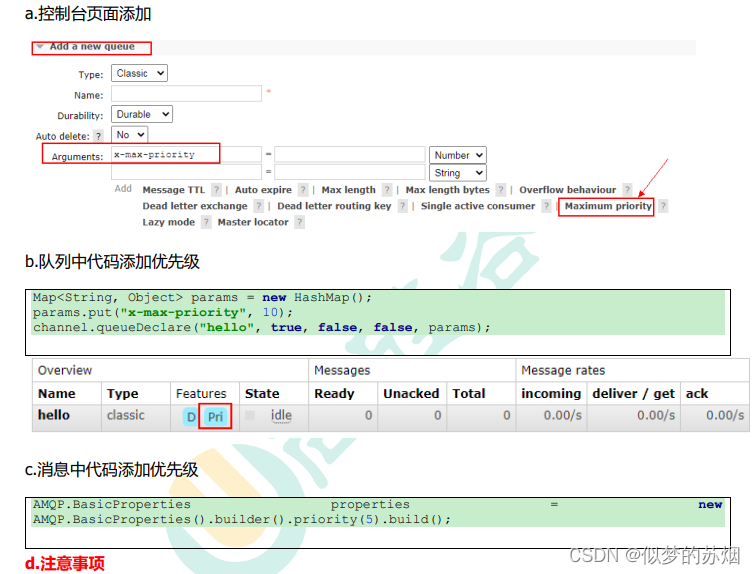Add the Dead letter routing key argument
755x574 pixels.
(334, 206)
